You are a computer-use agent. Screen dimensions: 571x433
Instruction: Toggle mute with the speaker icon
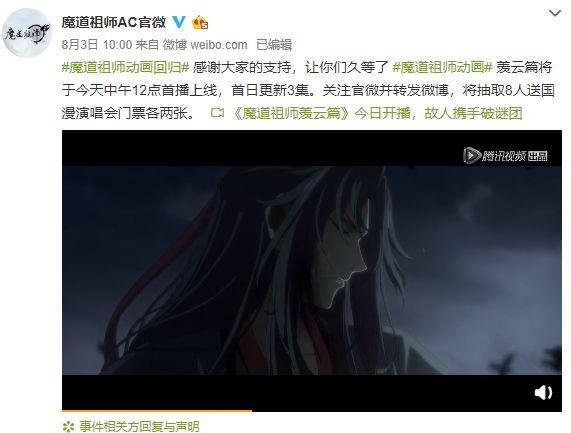tap(543, 393)
